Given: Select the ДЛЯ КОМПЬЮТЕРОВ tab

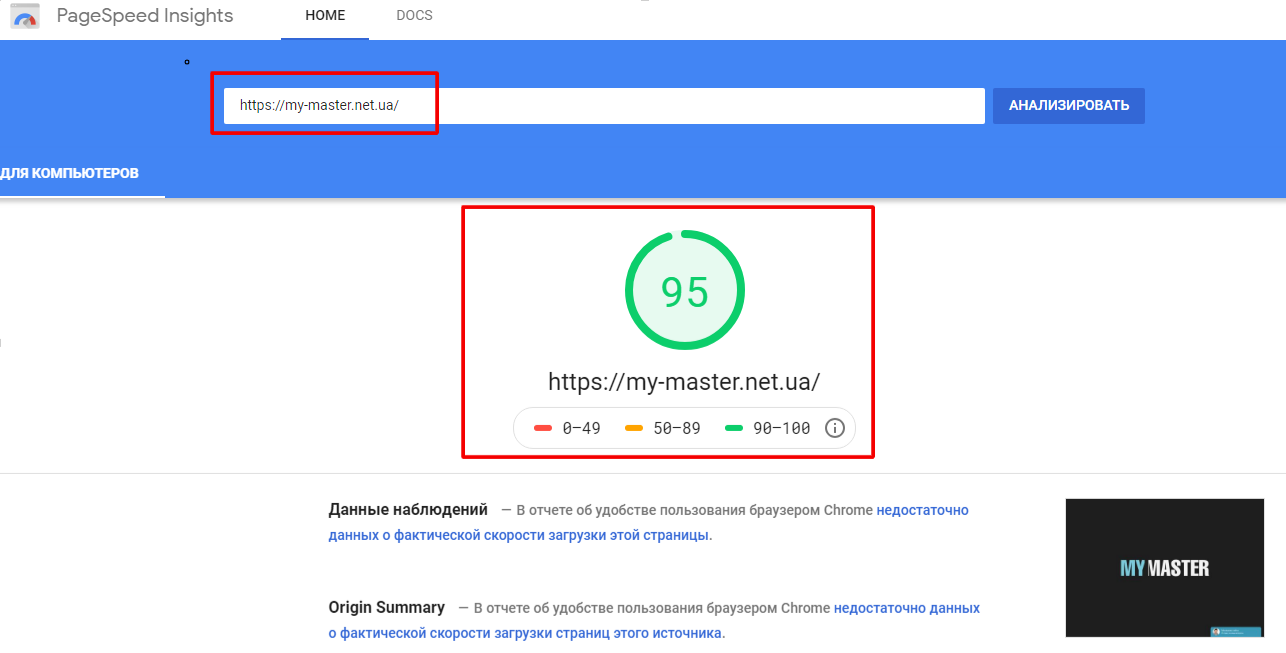Looking at the screenshot, I should 70,174.
